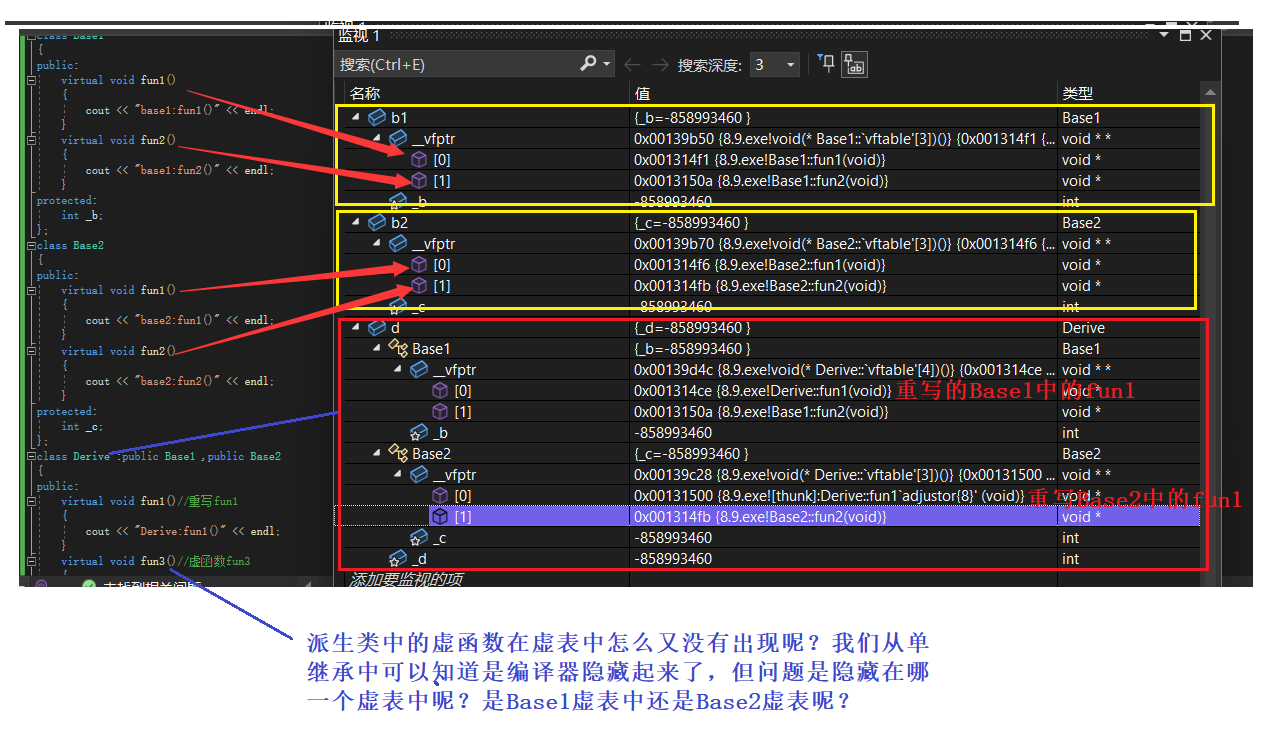Image resolution: width=1285 pixels, height=756 pixels.
Task: Click the 'int _c;' line in code editor
Action: click(x=80, y=426)
